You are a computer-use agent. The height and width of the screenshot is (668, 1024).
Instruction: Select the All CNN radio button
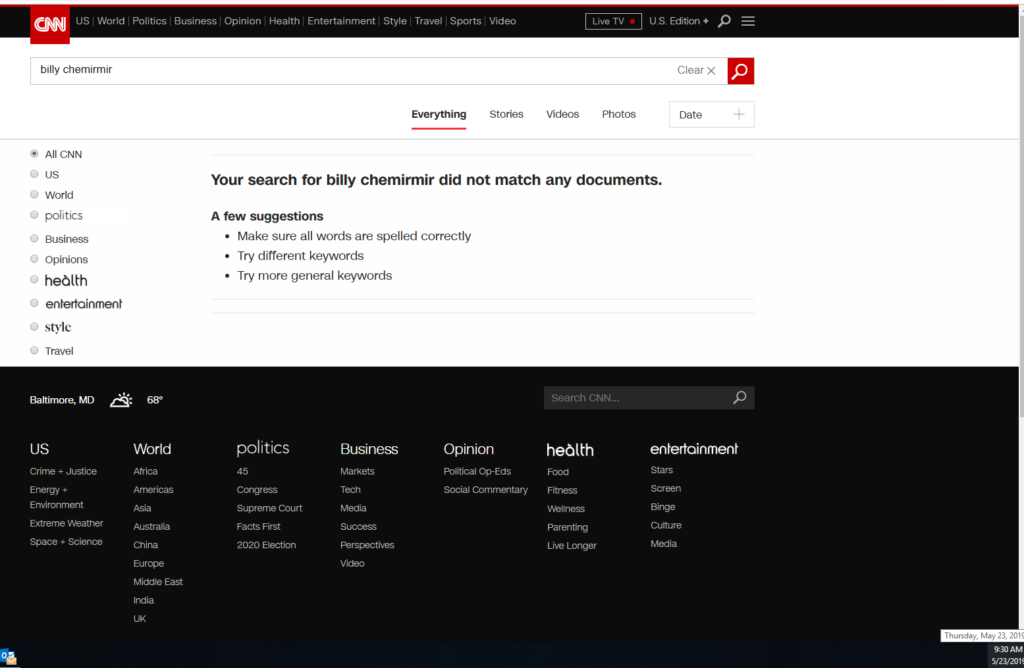[35, 153]
